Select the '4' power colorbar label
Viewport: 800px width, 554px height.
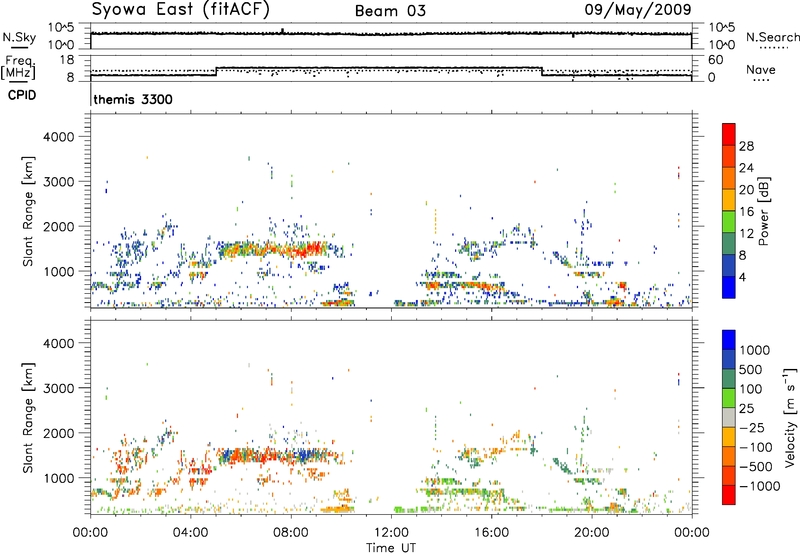click(x=743, y=278)
